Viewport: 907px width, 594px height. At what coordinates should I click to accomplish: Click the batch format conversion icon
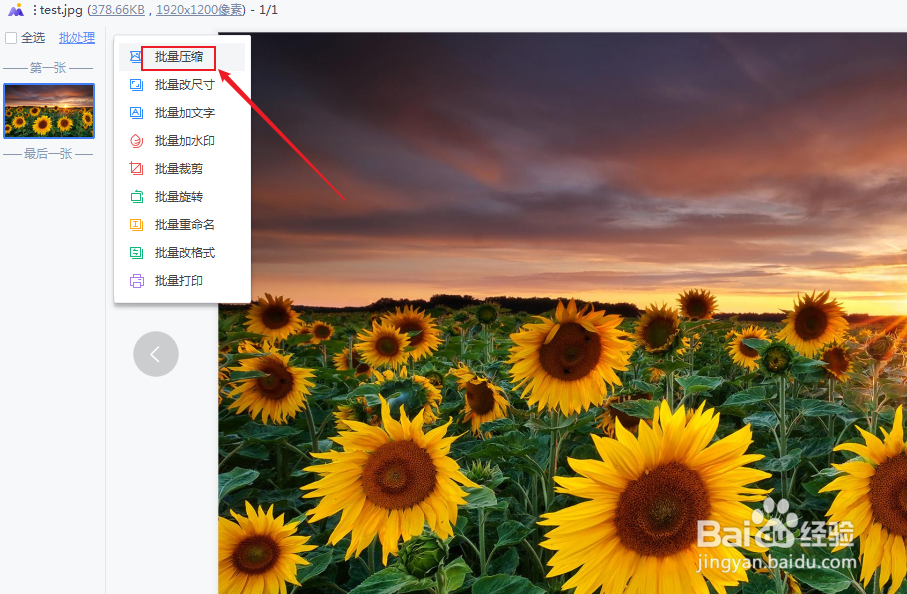point(136,253)
